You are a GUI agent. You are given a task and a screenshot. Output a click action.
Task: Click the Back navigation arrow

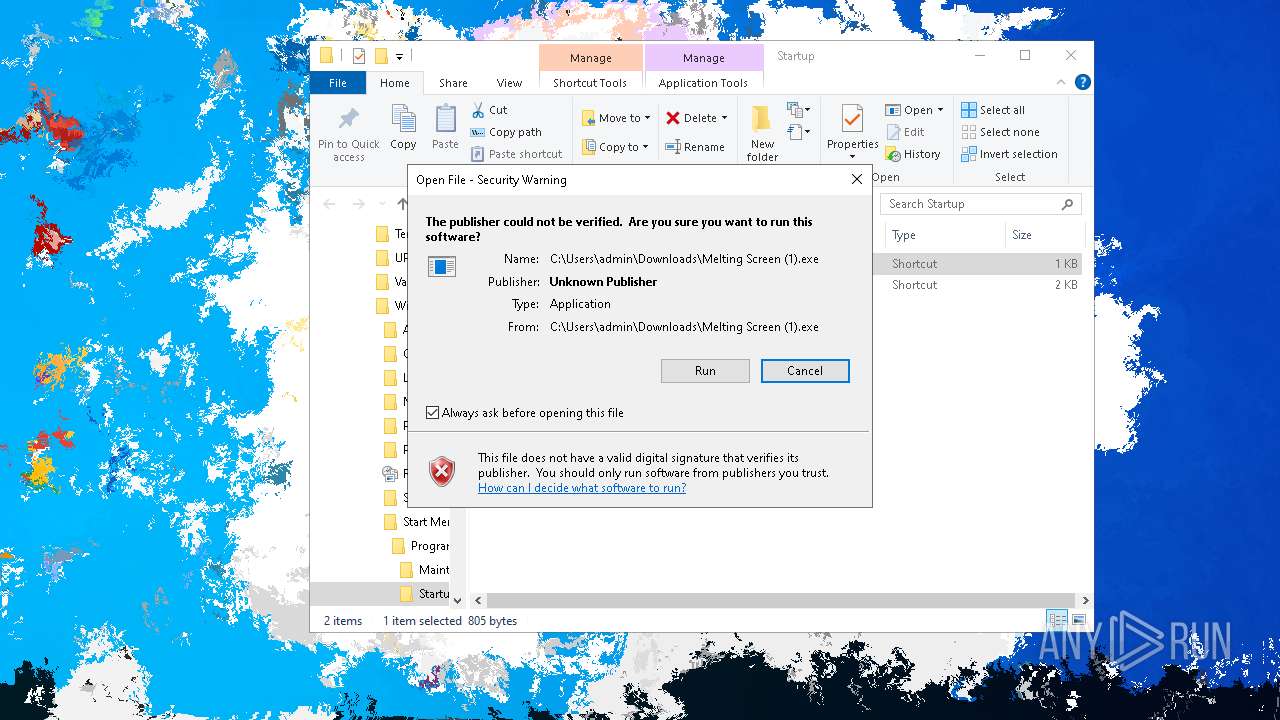[329, 204]
